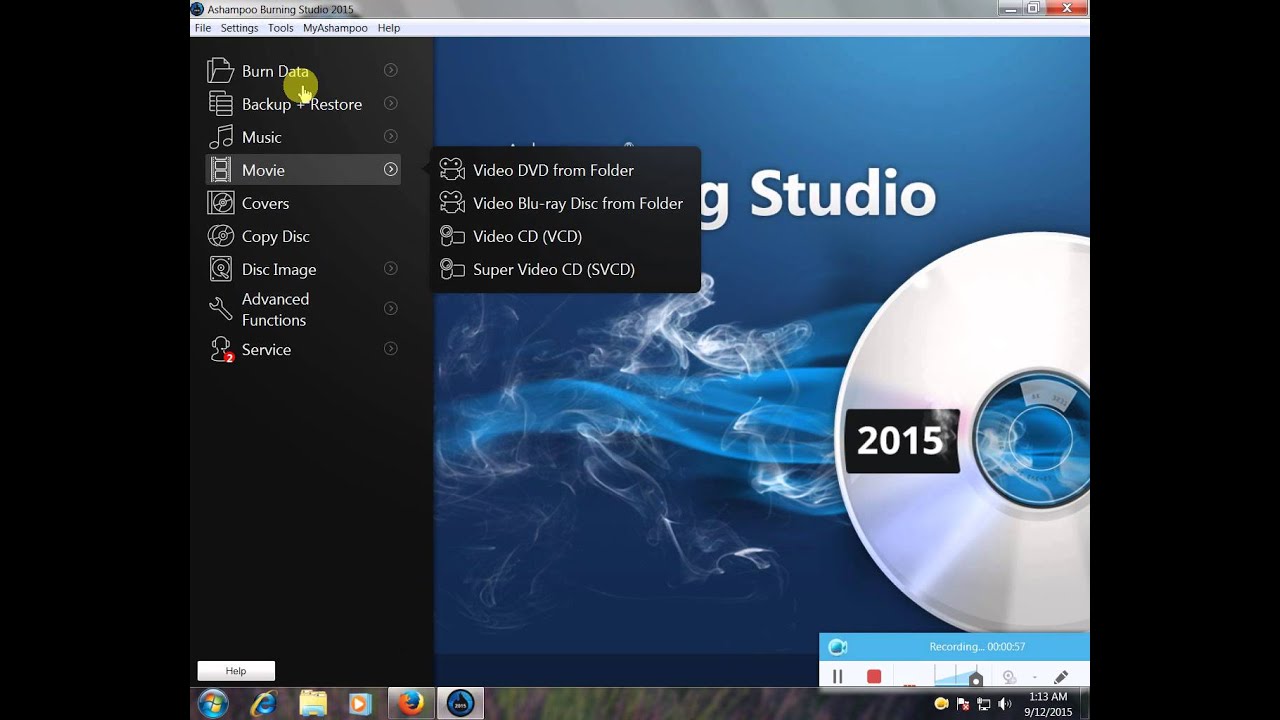Click the Advanced Functions wrench icon
This screenshot has height=720, width=1280.
point(220,309)
